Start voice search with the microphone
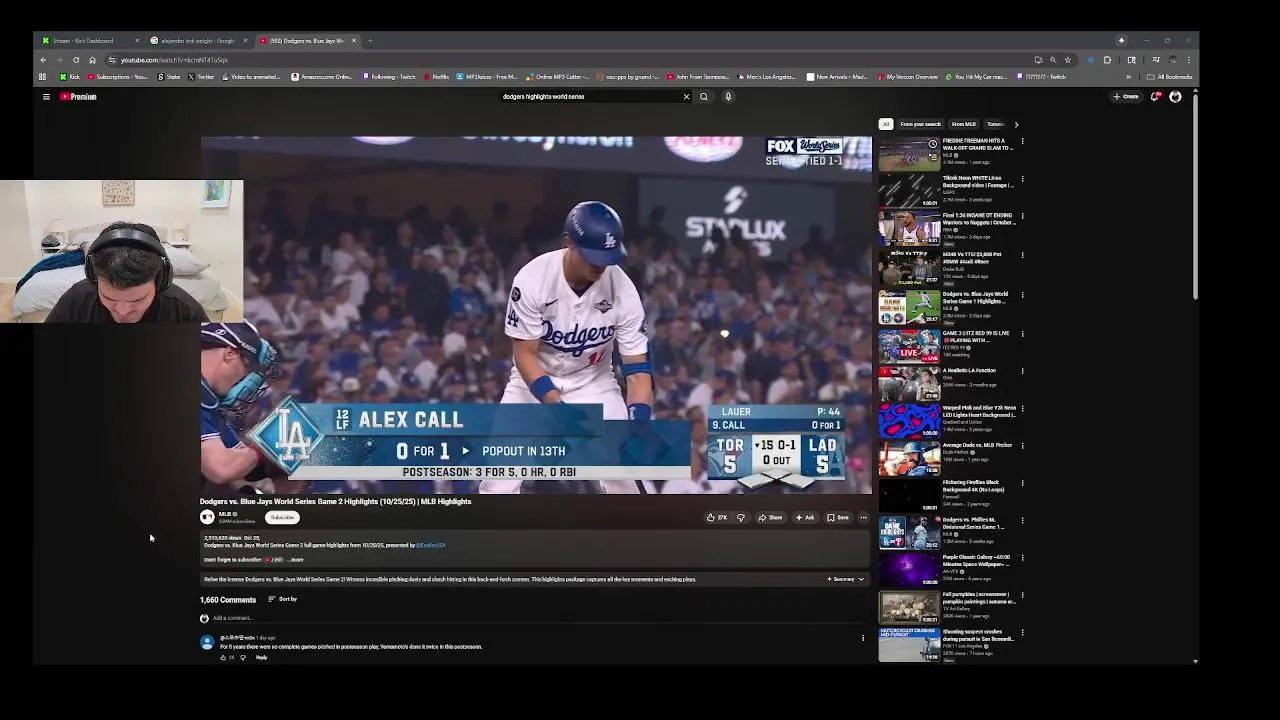 pos(728,97)
